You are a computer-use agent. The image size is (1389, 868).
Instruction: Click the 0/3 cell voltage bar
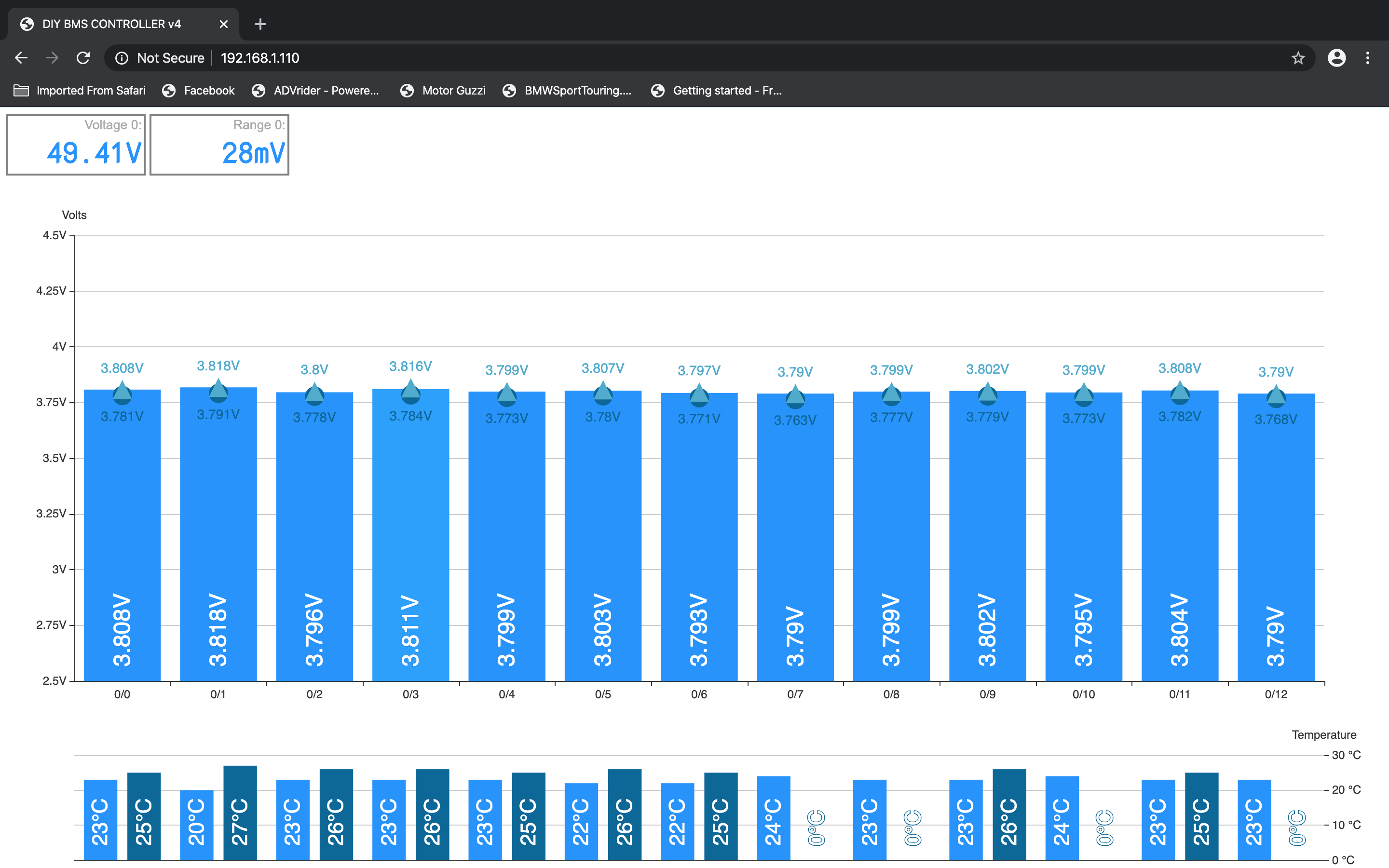coord(410,535)
